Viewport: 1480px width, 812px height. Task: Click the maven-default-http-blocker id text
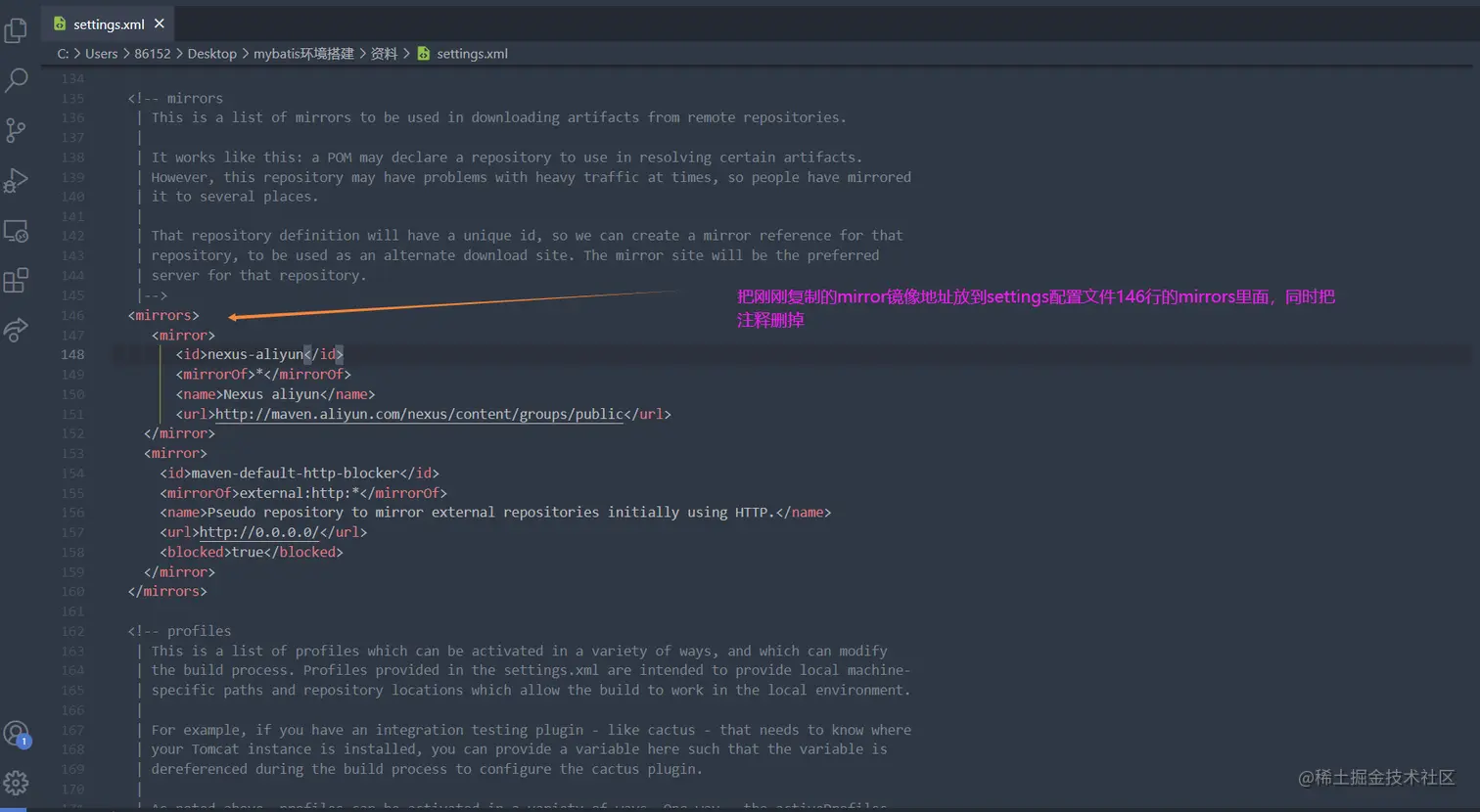(295, 473)
